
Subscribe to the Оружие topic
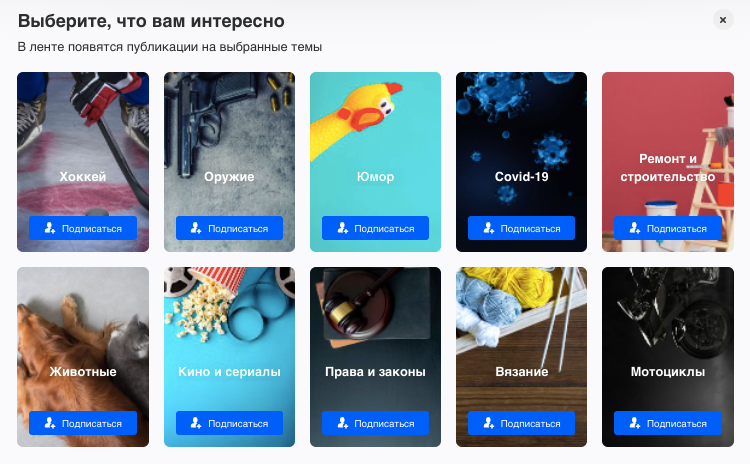(x=229, y=228)
